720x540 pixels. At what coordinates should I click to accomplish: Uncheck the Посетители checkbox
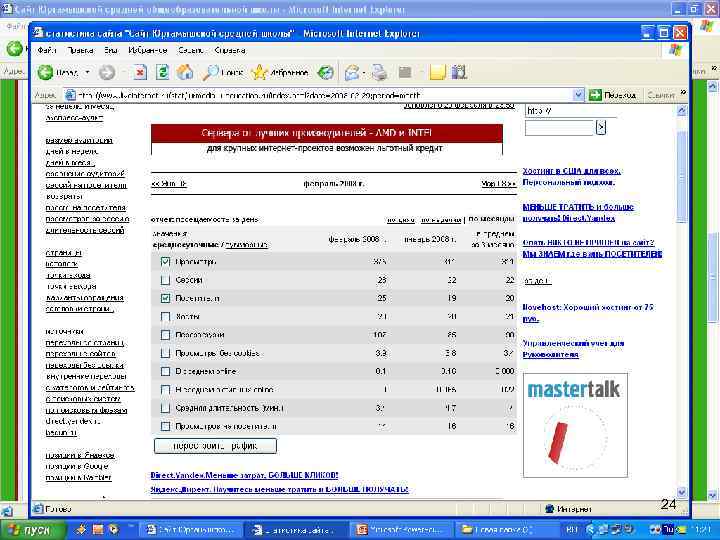tap(165, 298)
